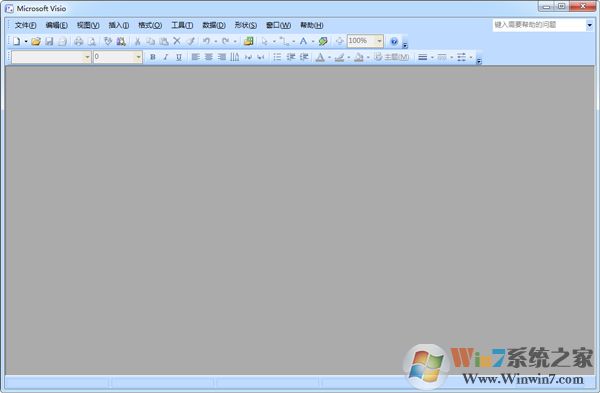Viewport: 600px width, 393px height.
Task: Align text left
Action: click(196, 57)
